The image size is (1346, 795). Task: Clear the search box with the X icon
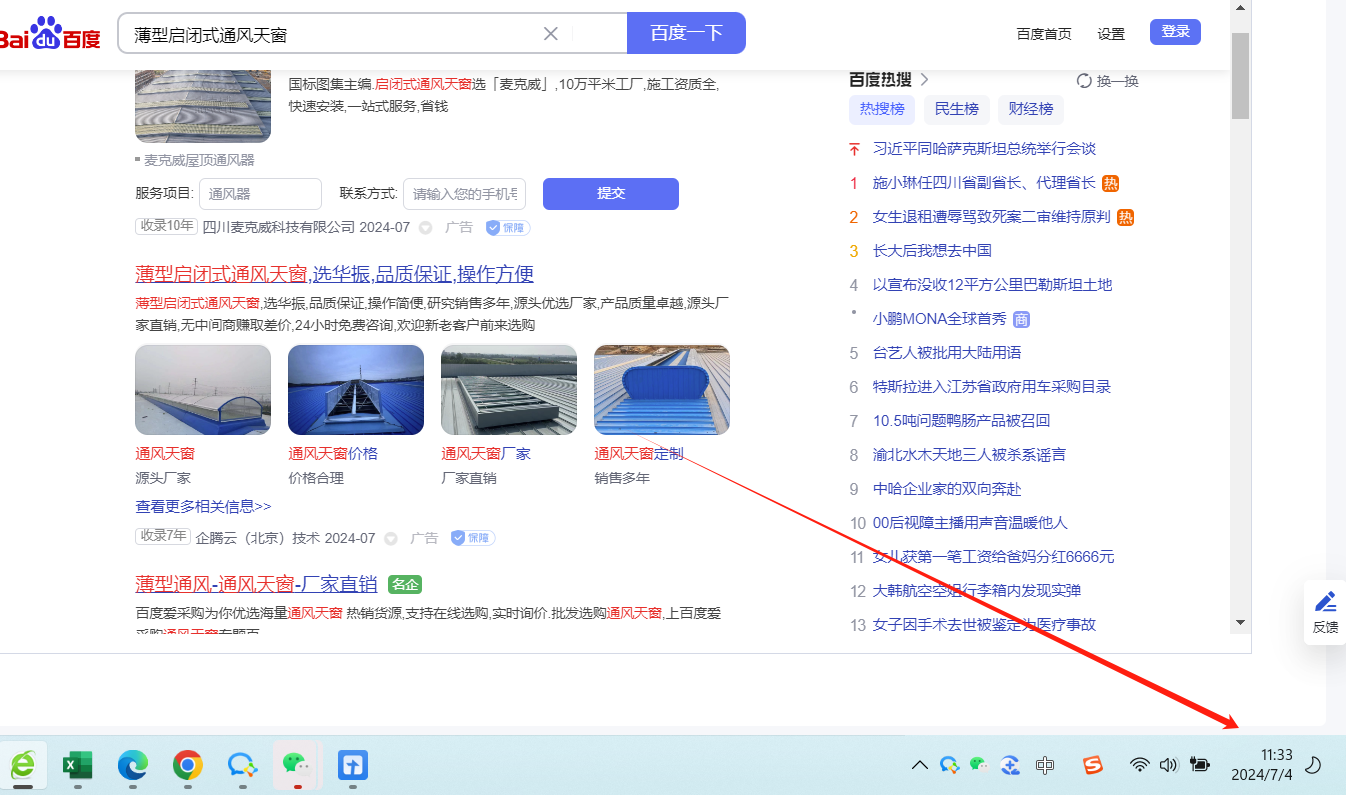[550, 34]
